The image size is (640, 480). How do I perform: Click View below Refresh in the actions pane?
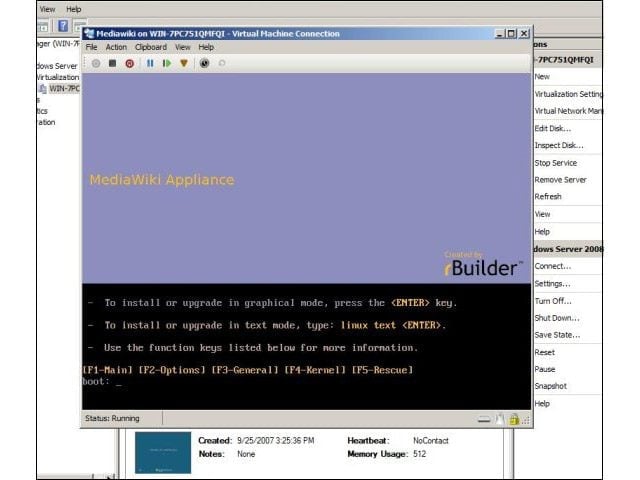(x=542, y=214)
